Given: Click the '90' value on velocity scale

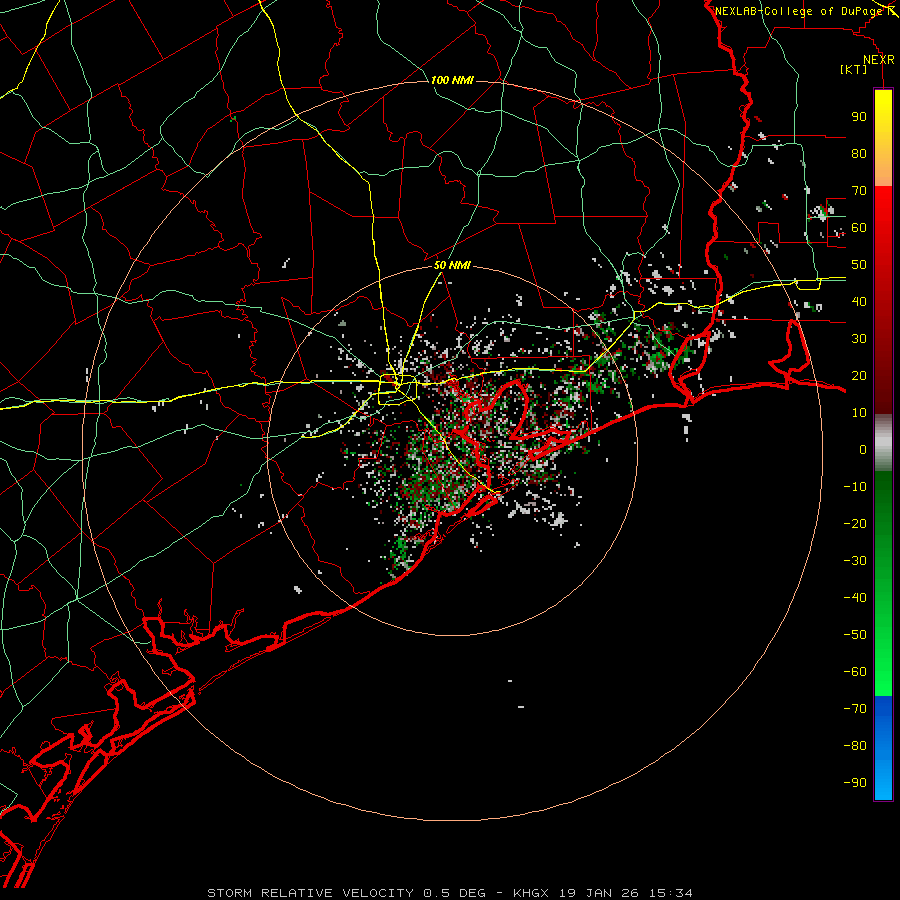Looking at the screenshot, I should (x=859, y=117).
